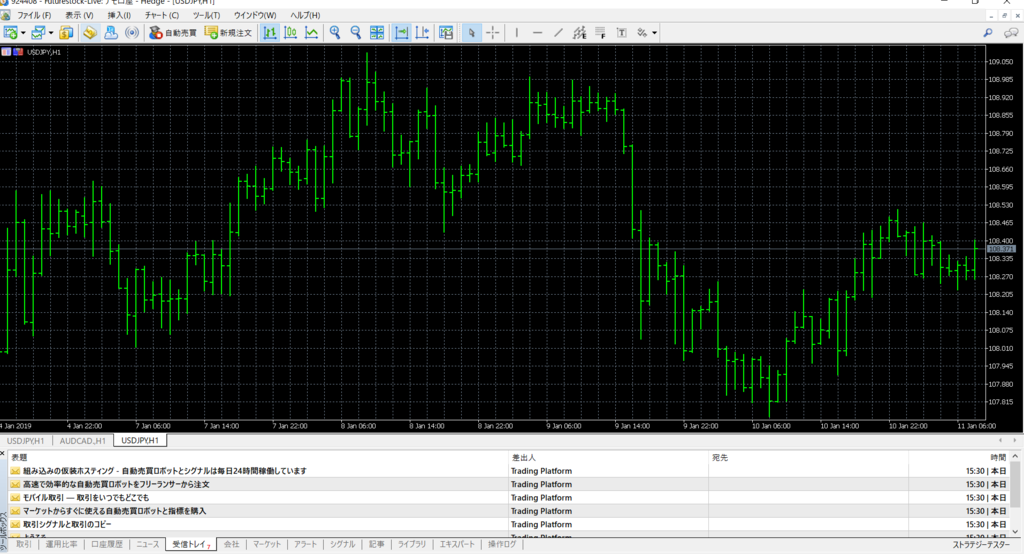Close the toolbox panel with X
This screenshot has width=1024, height=554.
pyautogui.click(x=3, y=453)
